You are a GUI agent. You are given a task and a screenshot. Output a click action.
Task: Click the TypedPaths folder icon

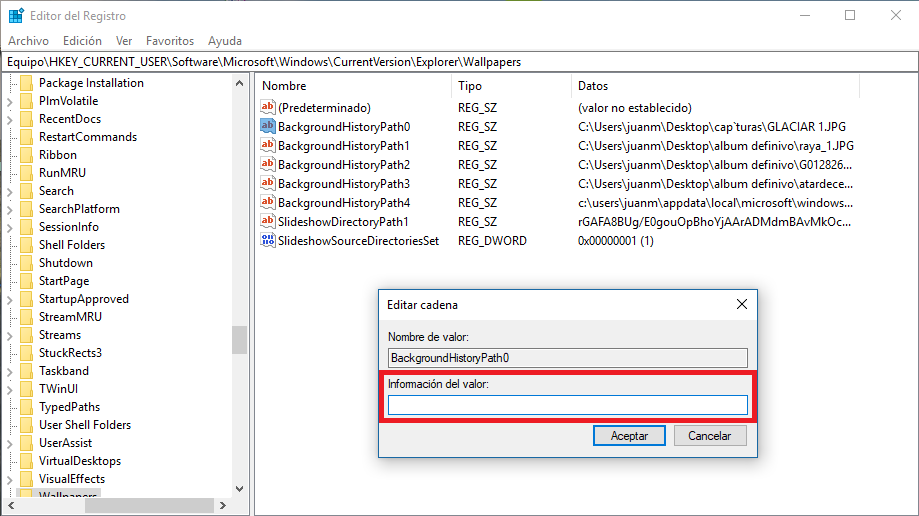tap(26, 406)
